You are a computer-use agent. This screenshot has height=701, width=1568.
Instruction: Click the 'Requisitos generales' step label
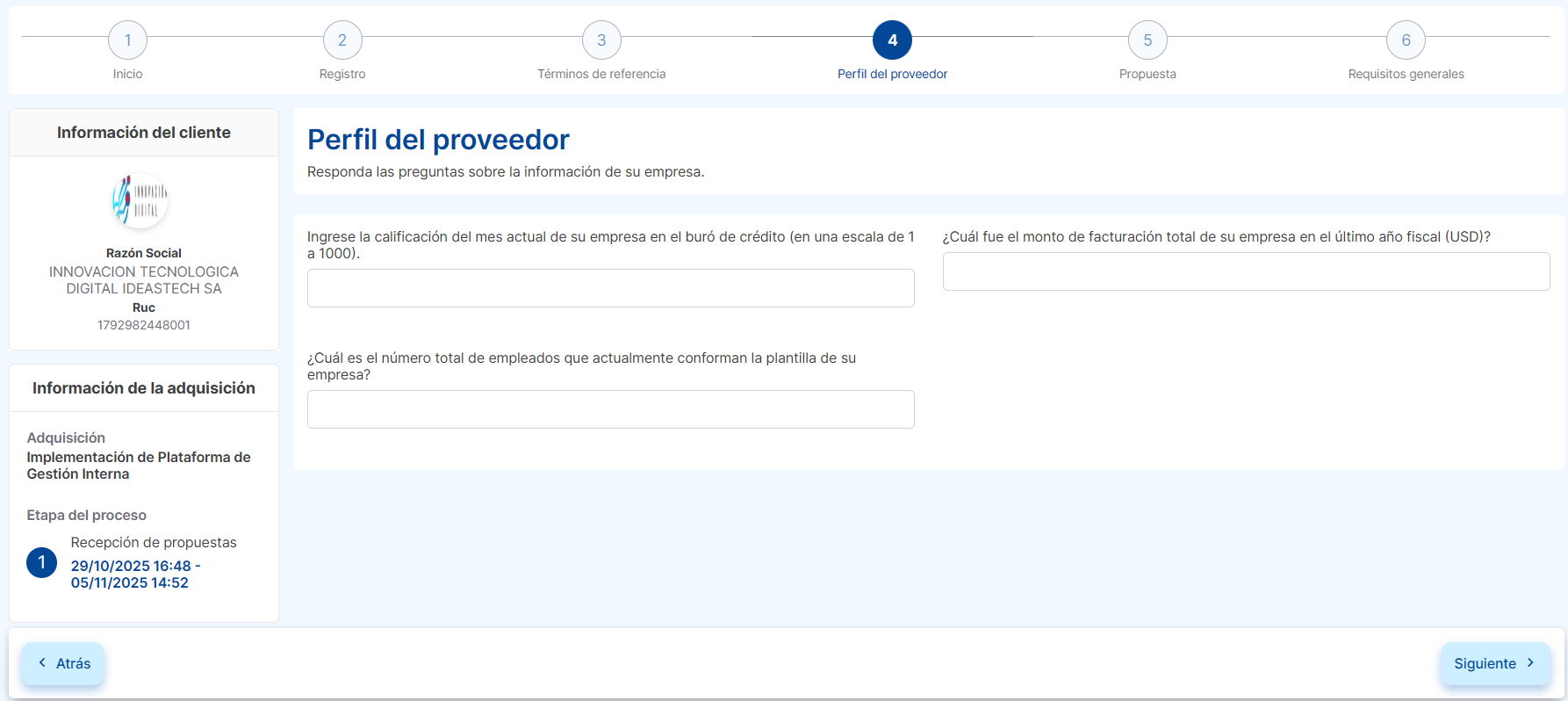(1406, 74)
